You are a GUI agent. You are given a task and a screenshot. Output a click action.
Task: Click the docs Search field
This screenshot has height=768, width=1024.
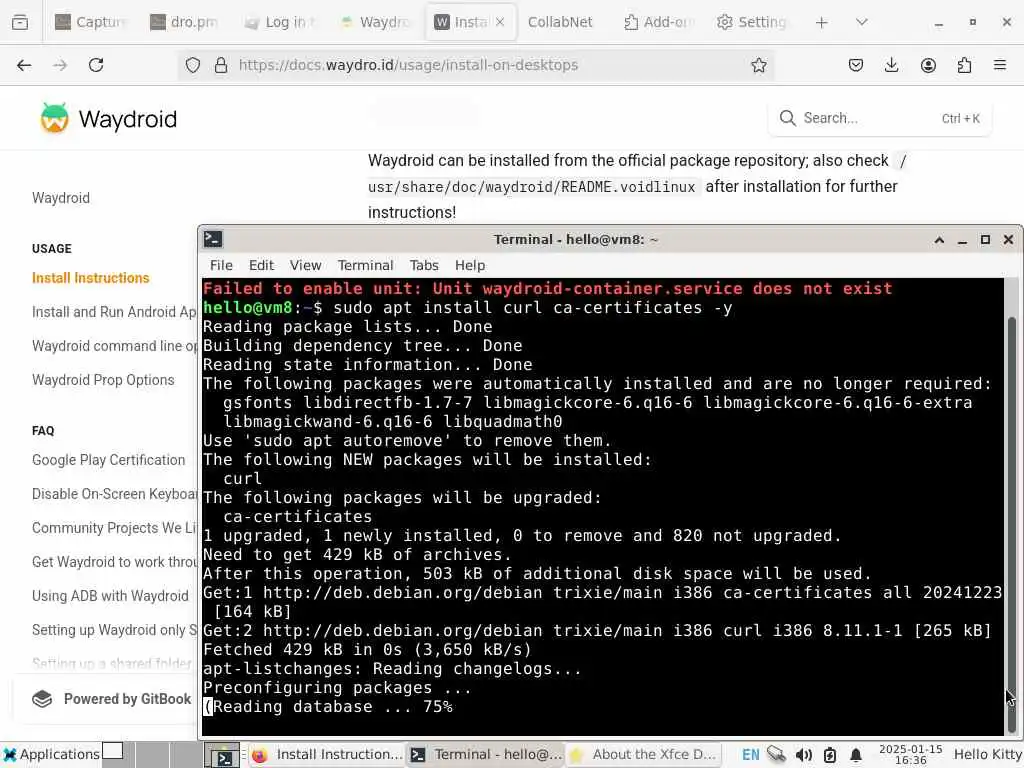click(x=879, y=118)
